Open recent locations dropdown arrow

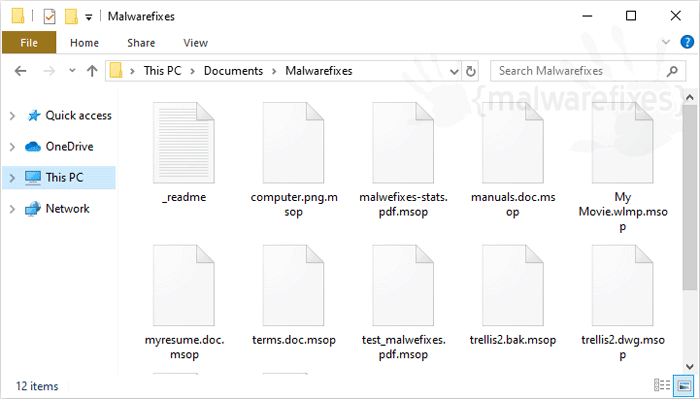click(x=72, y=71)
